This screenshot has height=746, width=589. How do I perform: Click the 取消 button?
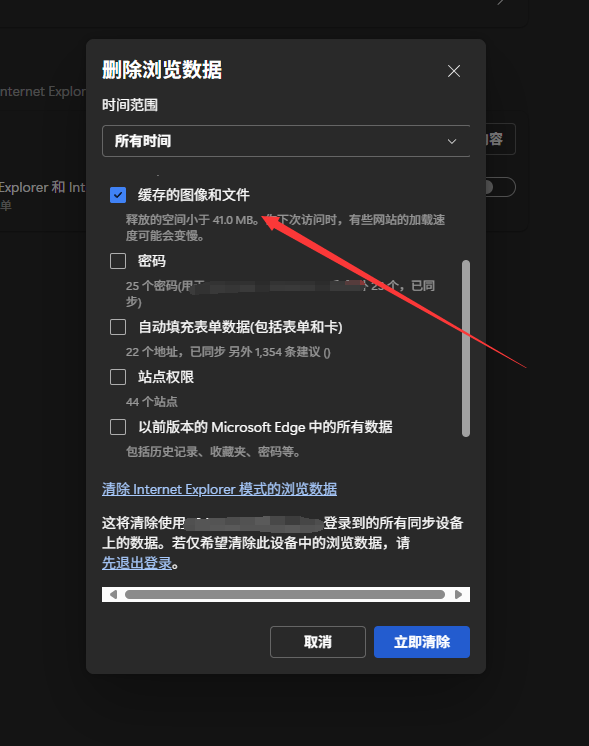point(318,642)
